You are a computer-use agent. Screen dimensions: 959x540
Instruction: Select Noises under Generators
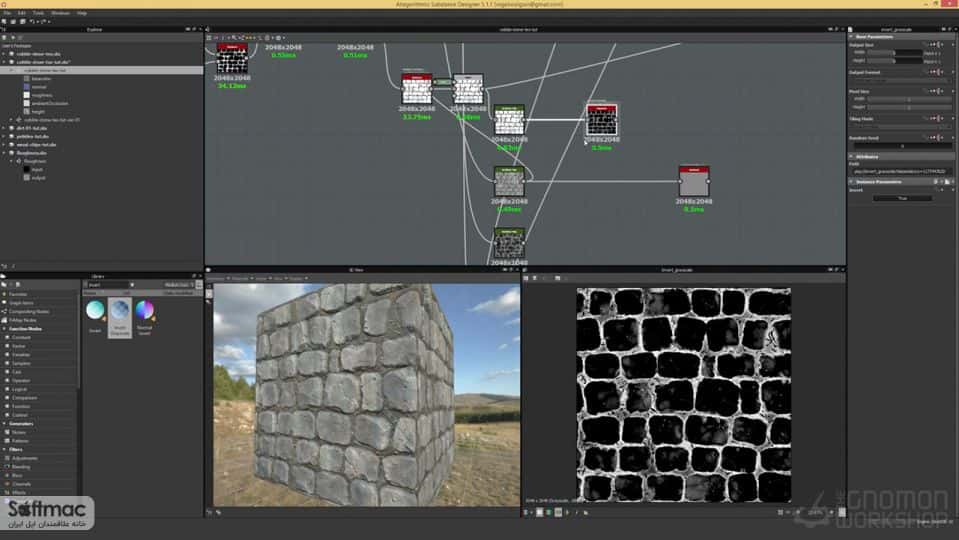click(x=19, y=432)
